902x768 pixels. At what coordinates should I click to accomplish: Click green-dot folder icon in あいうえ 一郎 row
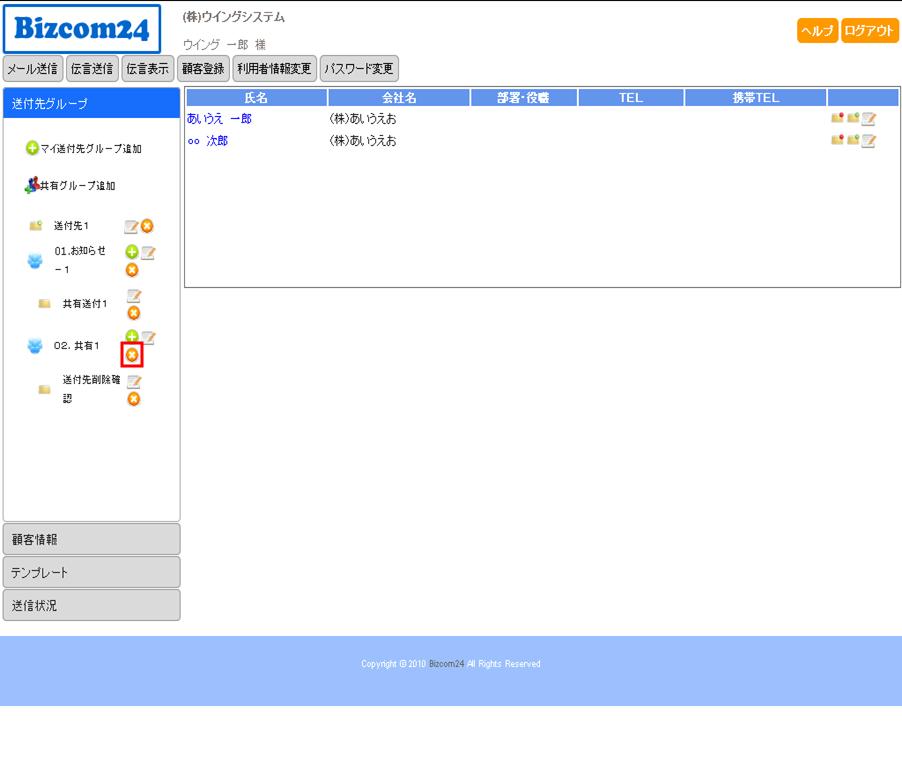pos(853,118)
